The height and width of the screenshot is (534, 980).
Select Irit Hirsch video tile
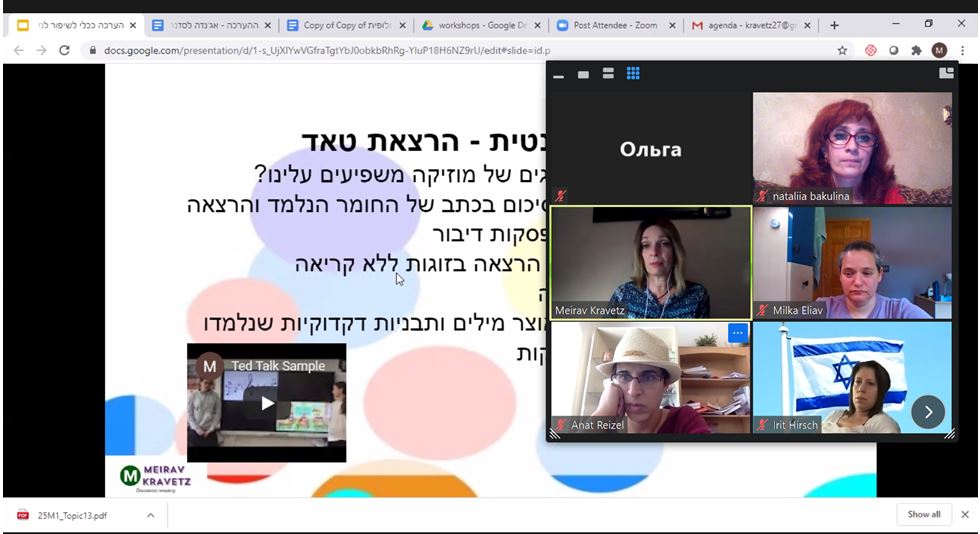(x=852, y=378)
